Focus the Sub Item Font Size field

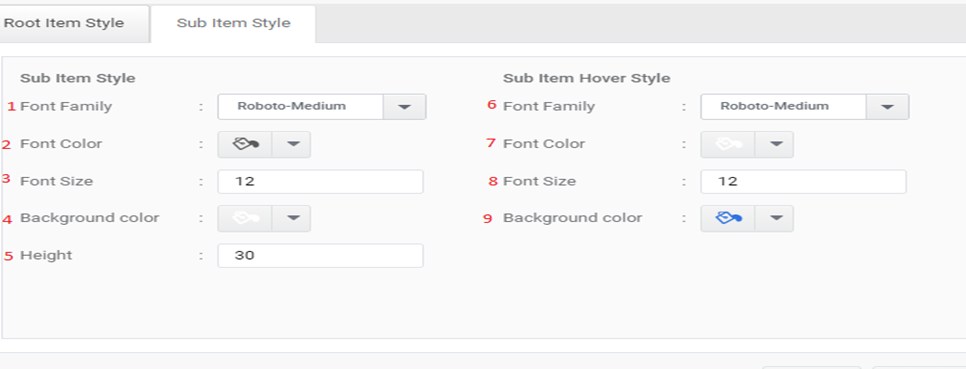coord(320,182)
